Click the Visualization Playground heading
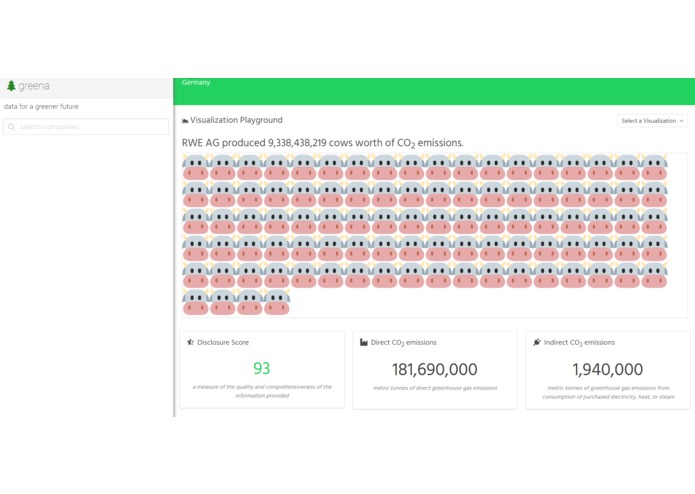 point(236,120)
